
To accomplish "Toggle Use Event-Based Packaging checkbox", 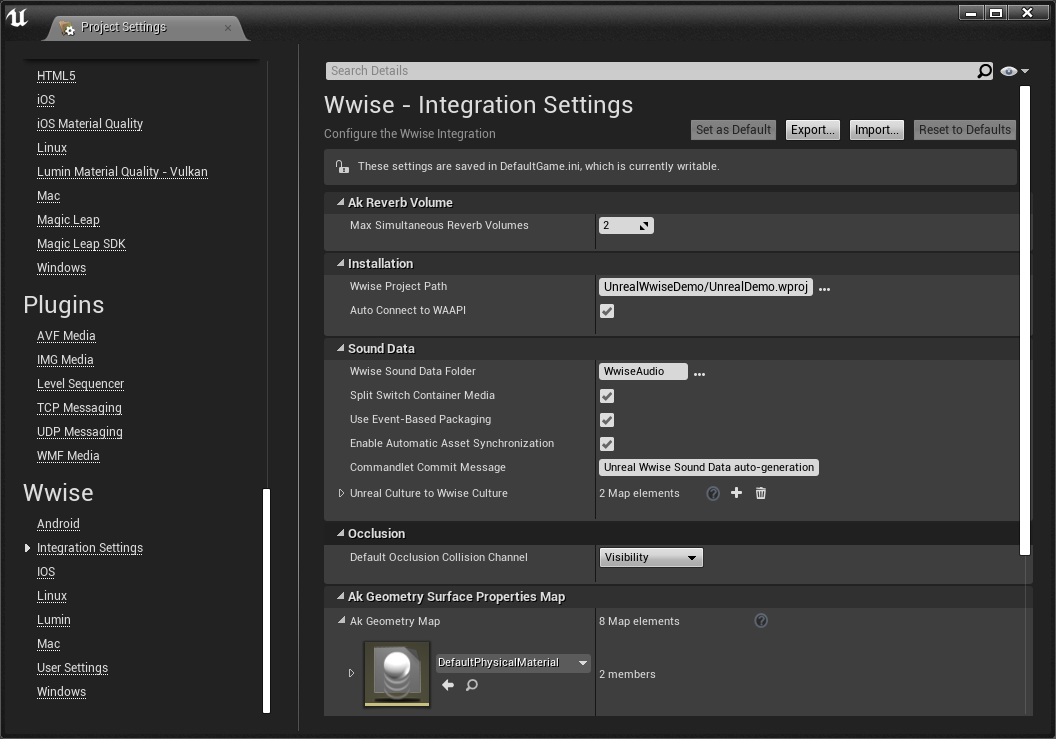I will point(607,420).
